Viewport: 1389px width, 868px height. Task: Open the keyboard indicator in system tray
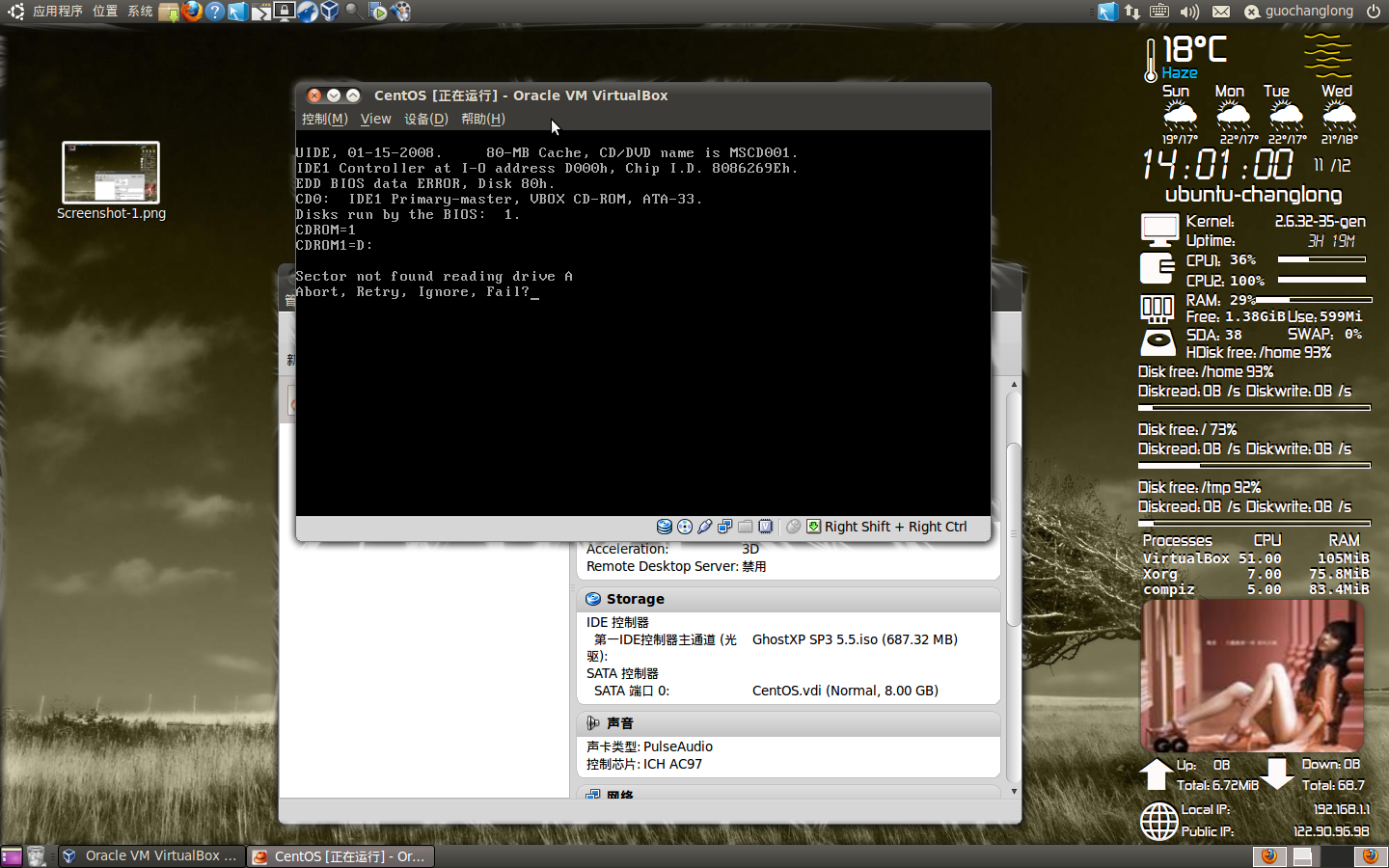pos(1160,12)
